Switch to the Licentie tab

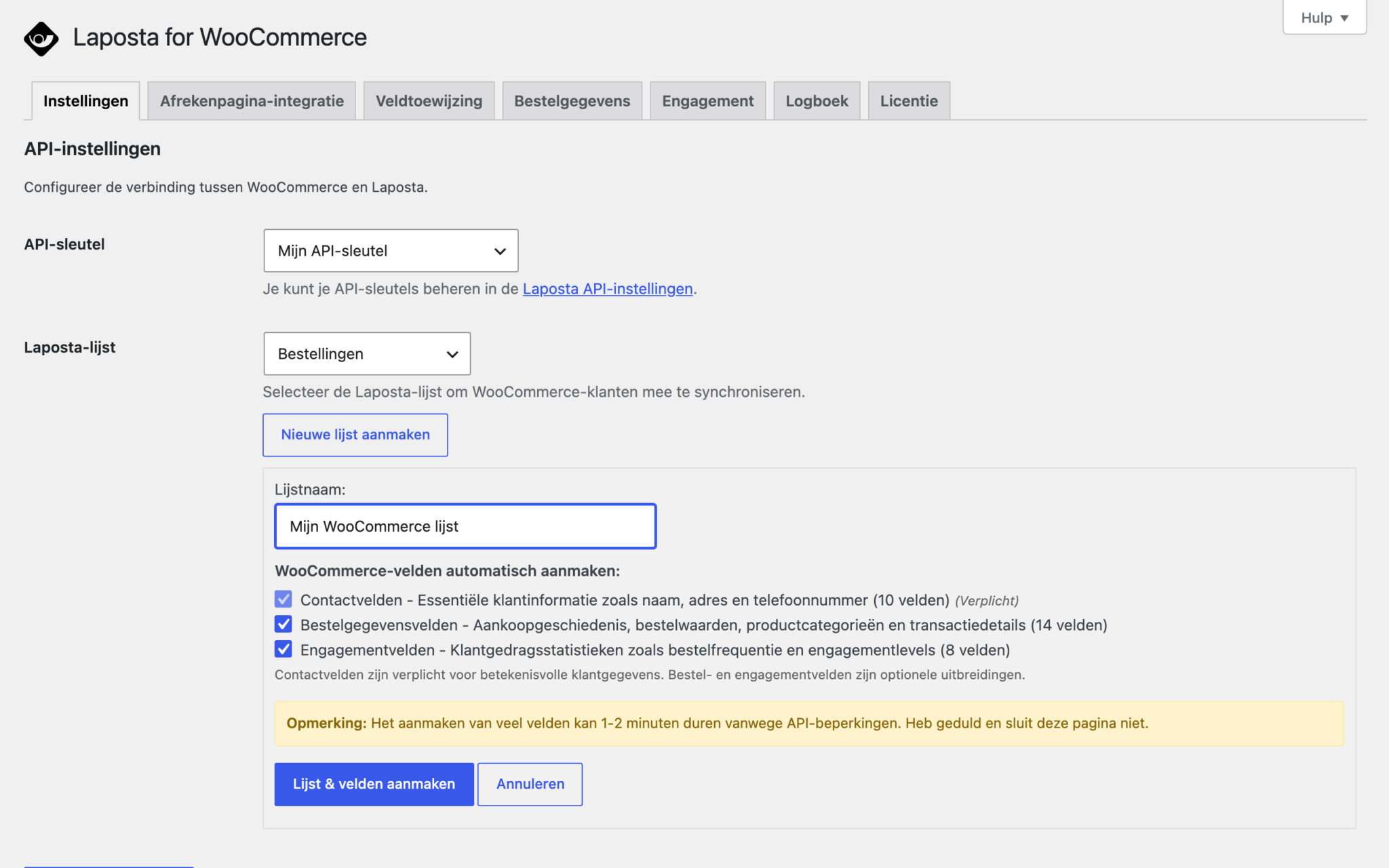pyautogui.click(x=909, y=101)
